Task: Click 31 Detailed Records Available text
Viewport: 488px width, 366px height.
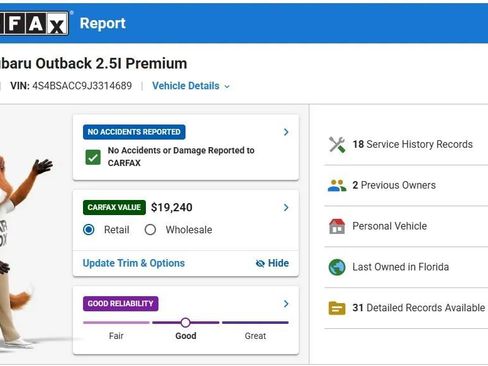Action: click(x=419, y=308)
